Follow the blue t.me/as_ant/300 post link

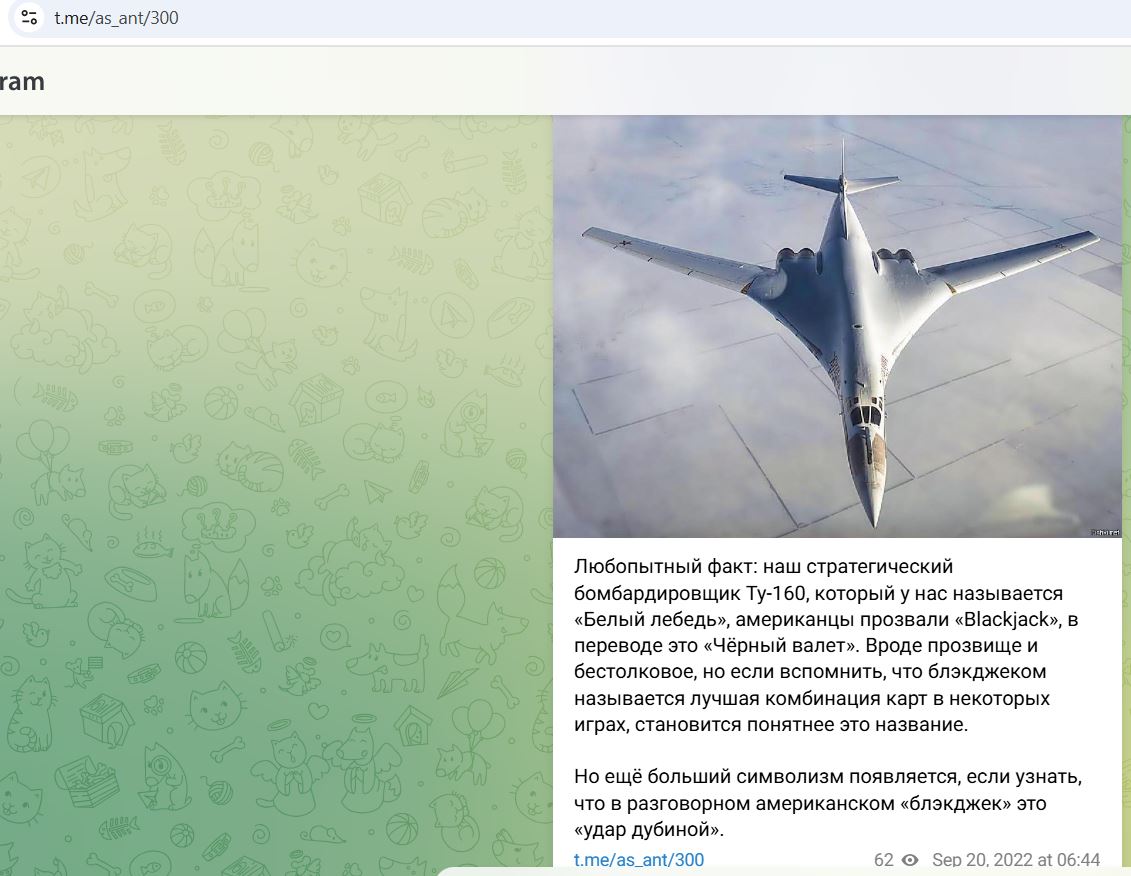[638, 859]
